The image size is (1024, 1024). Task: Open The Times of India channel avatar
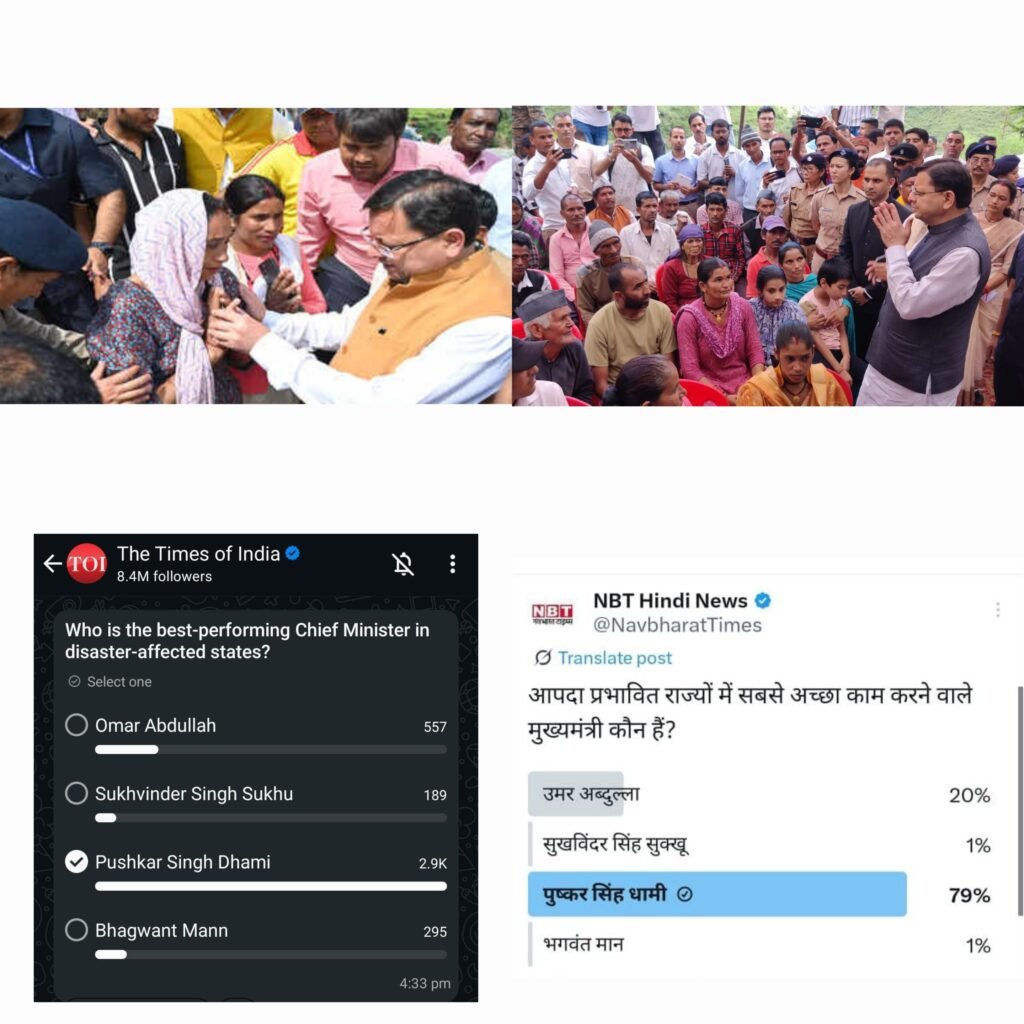[x=87, y=563]
